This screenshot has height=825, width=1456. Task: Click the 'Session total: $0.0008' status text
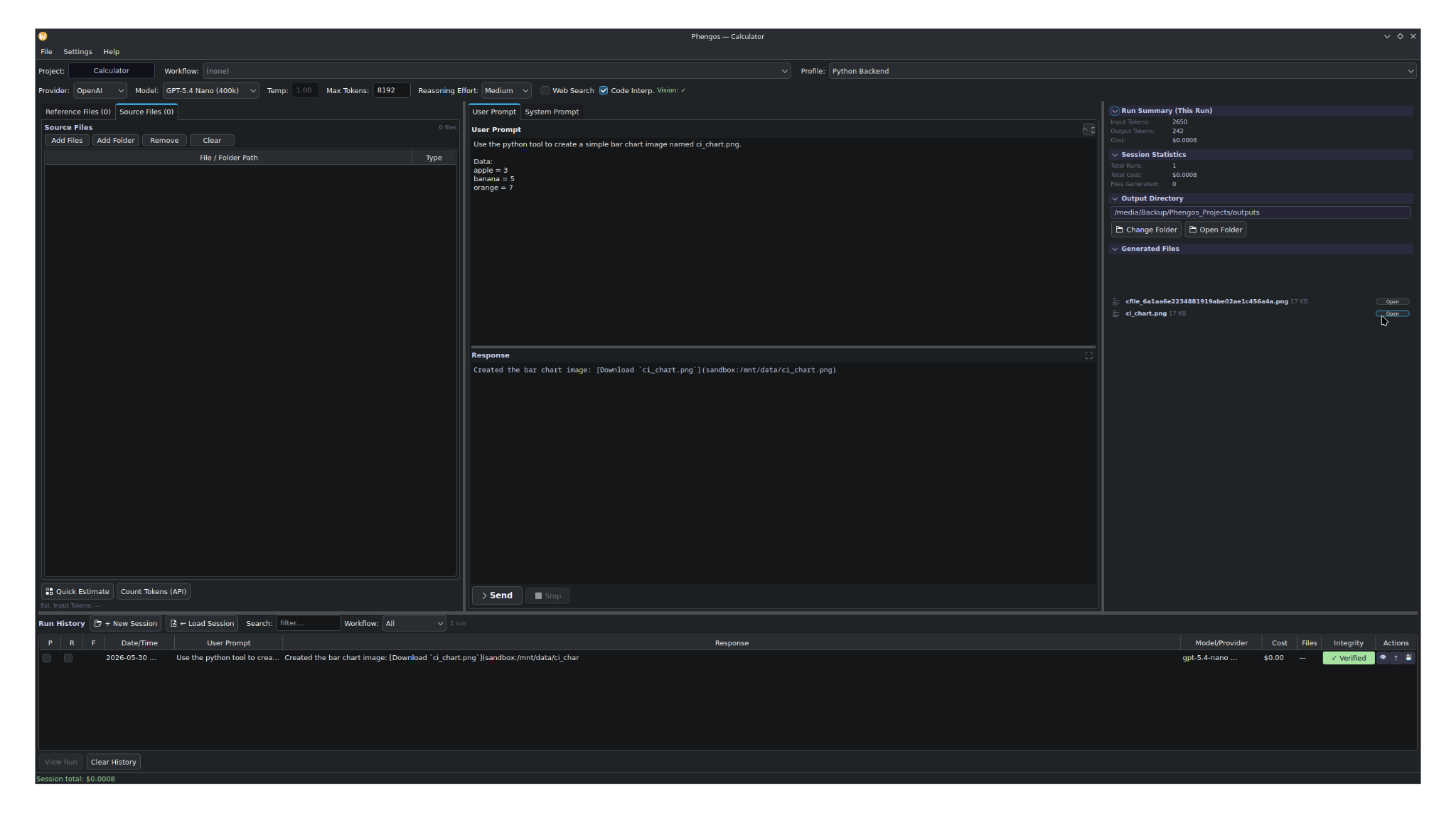75,779
